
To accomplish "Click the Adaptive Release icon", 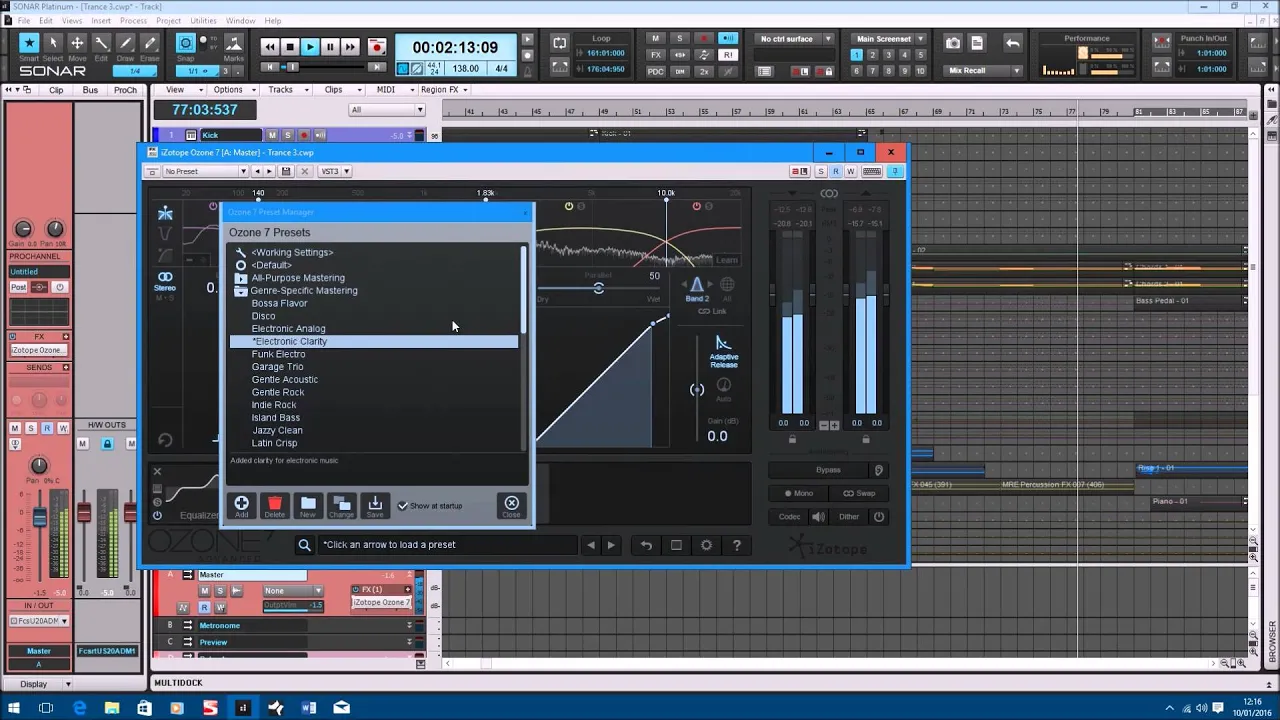I will (x=723, y=345).
